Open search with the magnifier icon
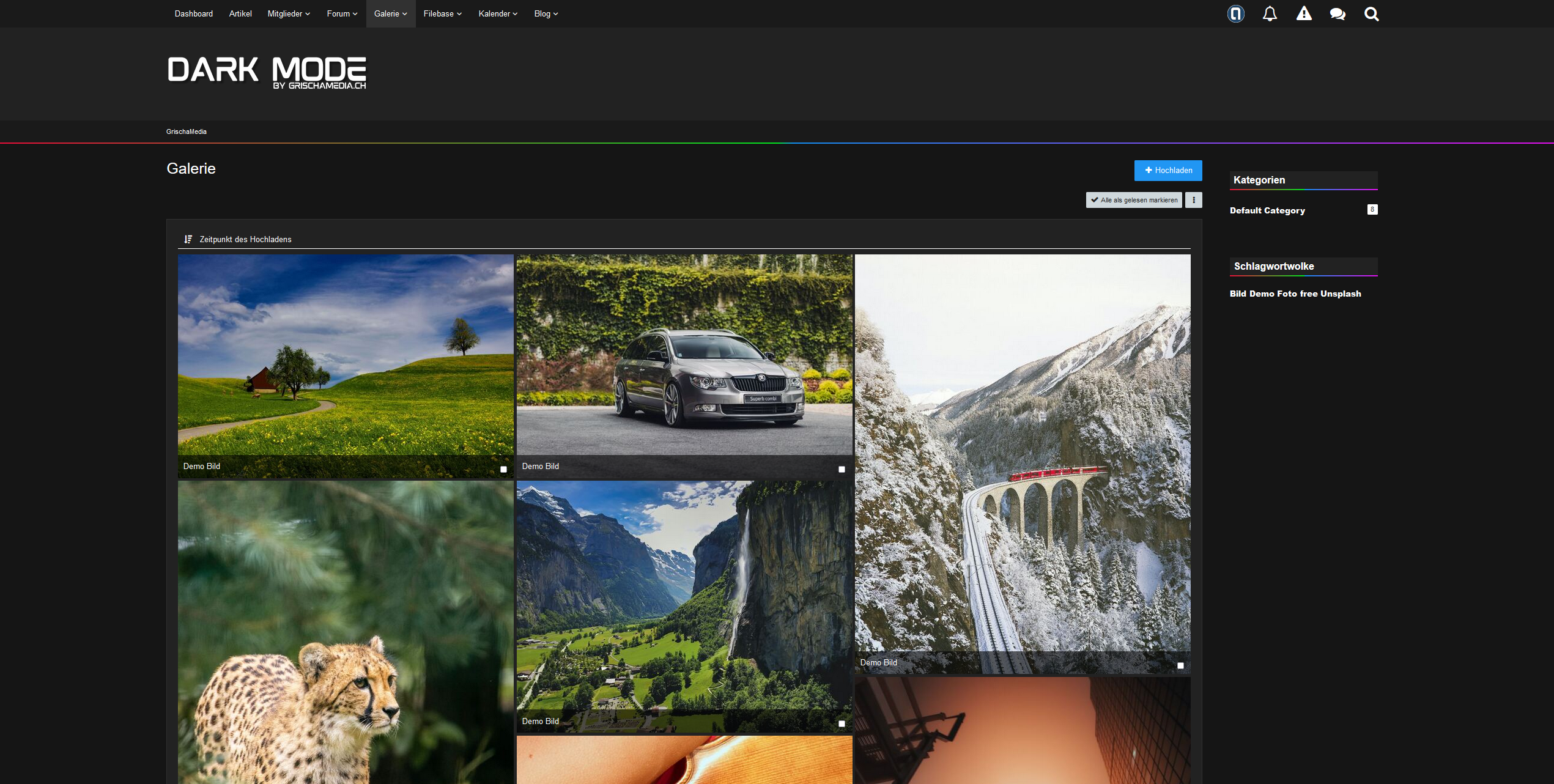1554x784 pixels. (x=1371, y=13)
